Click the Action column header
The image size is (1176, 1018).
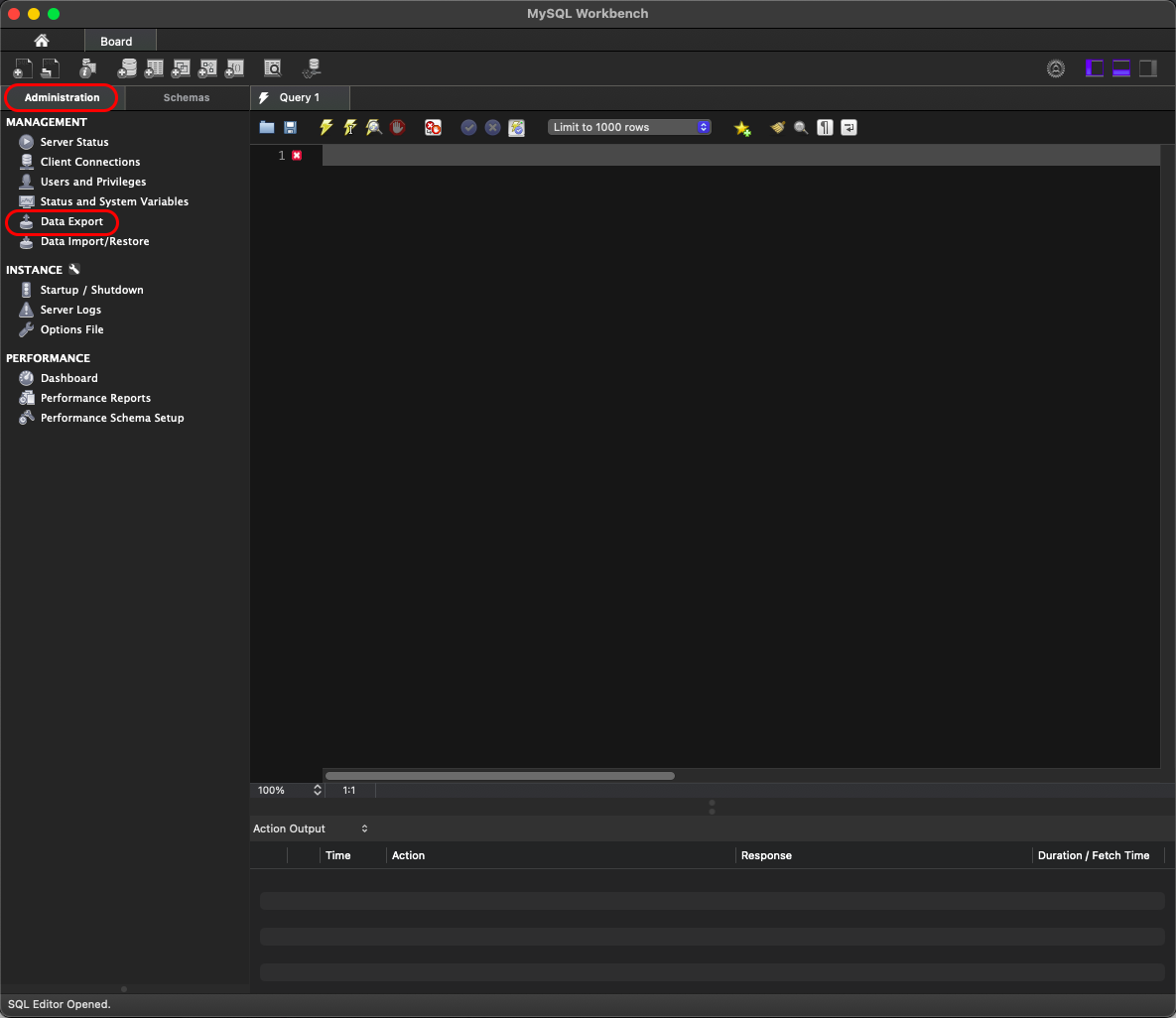(x=408, y=855)
